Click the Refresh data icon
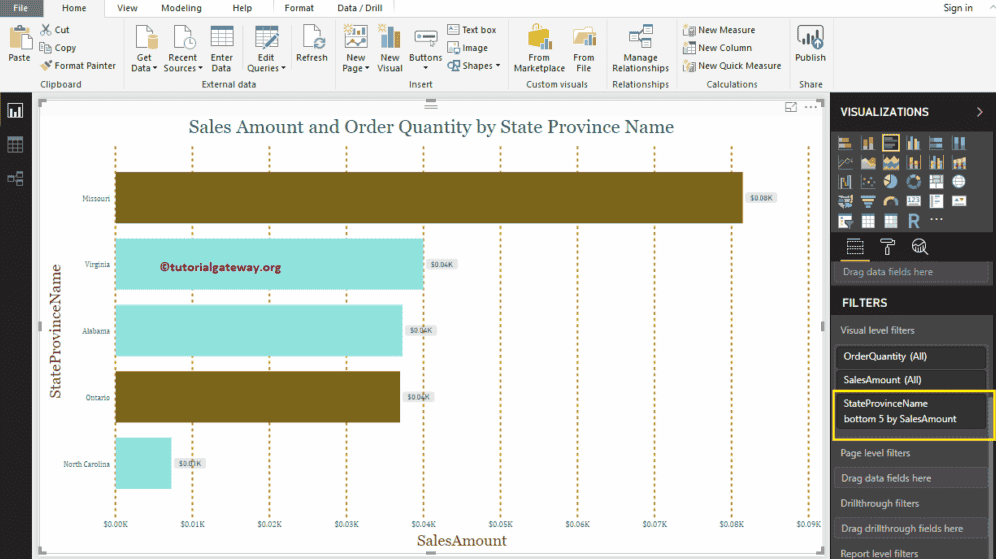The image size is (996, 559). (312, 45)
